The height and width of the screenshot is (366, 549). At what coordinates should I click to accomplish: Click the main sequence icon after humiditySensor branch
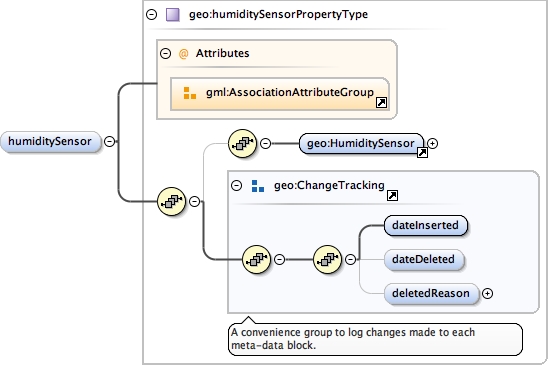click(172, 201)
